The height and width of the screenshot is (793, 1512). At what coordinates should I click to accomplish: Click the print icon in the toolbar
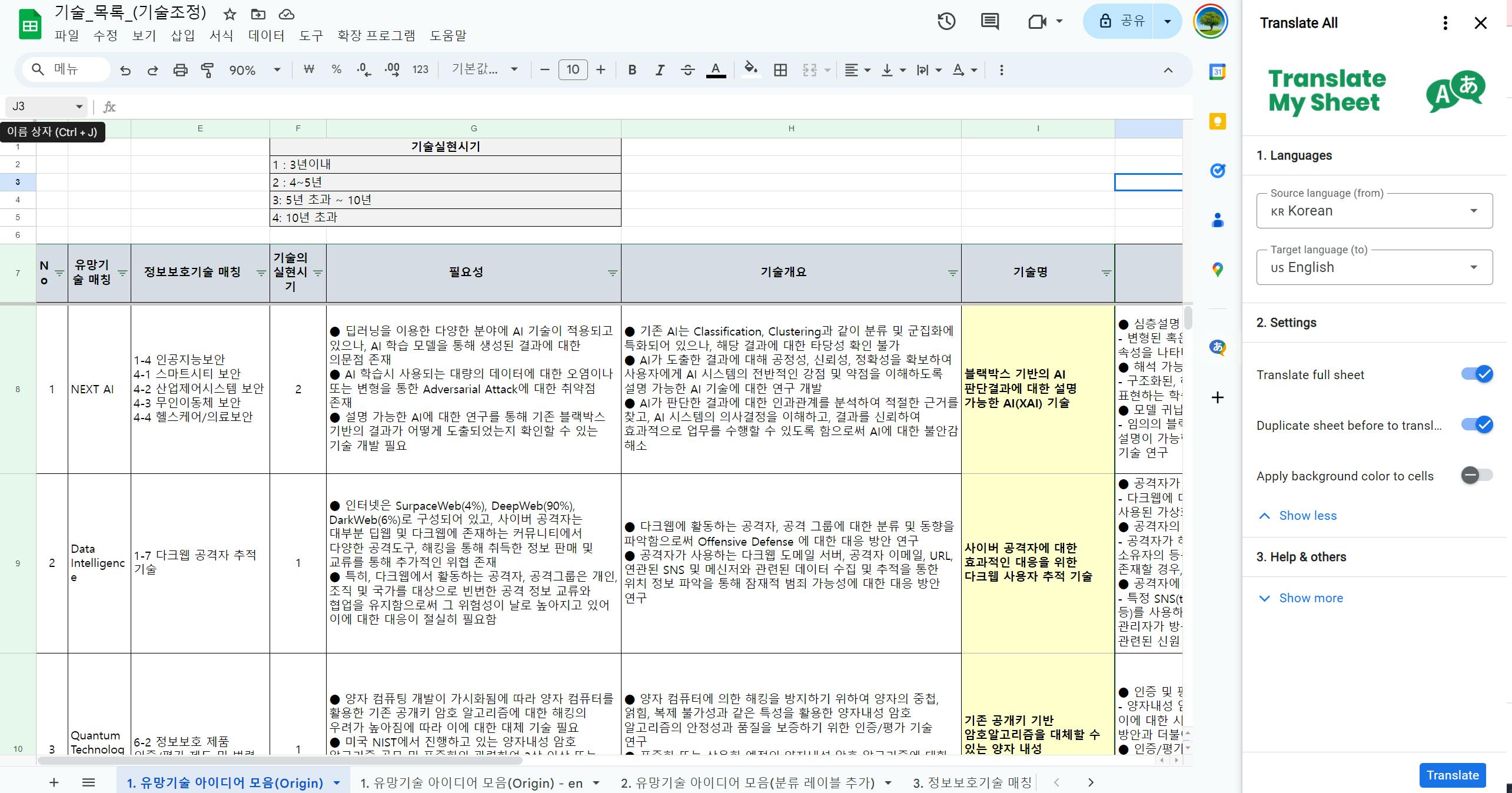pos(180,70)
